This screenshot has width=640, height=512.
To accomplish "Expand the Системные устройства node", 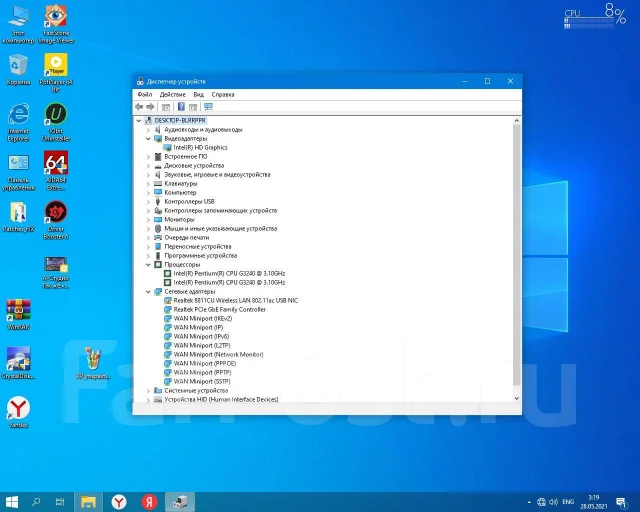I will (x=149, y=390).
